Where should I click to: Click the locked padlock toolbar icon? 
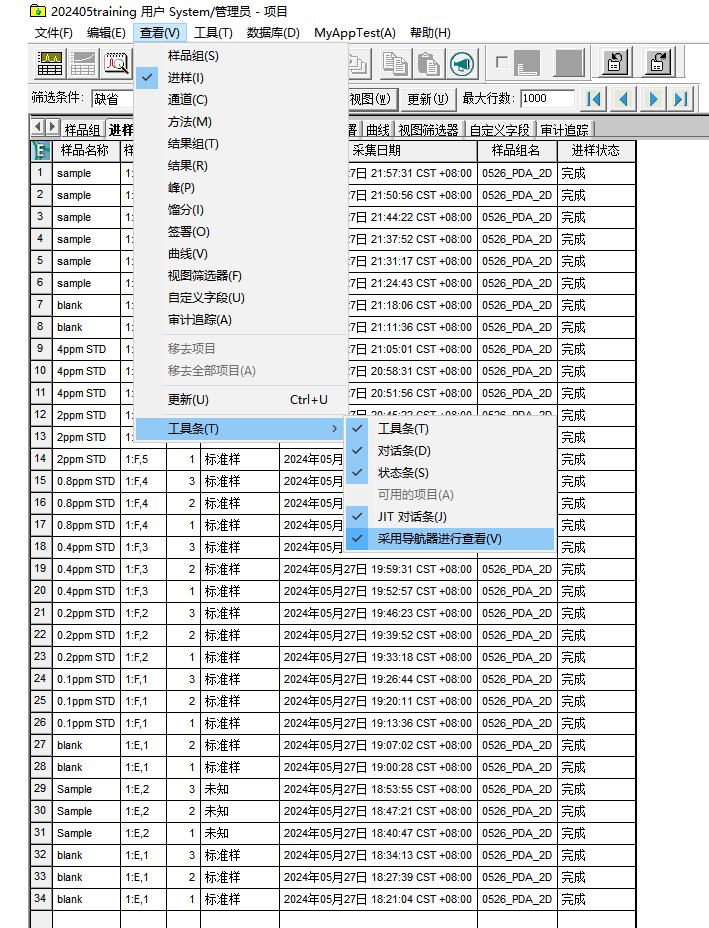click(615, 62)
